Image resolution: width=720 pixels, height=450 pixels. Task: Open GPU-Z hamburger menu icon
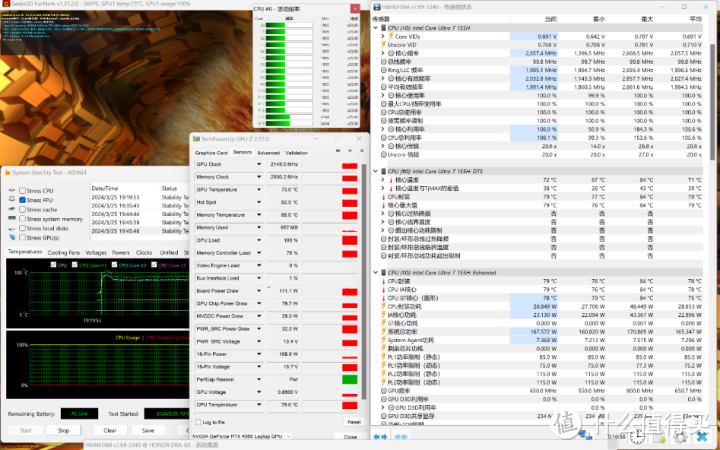(361, 151)
